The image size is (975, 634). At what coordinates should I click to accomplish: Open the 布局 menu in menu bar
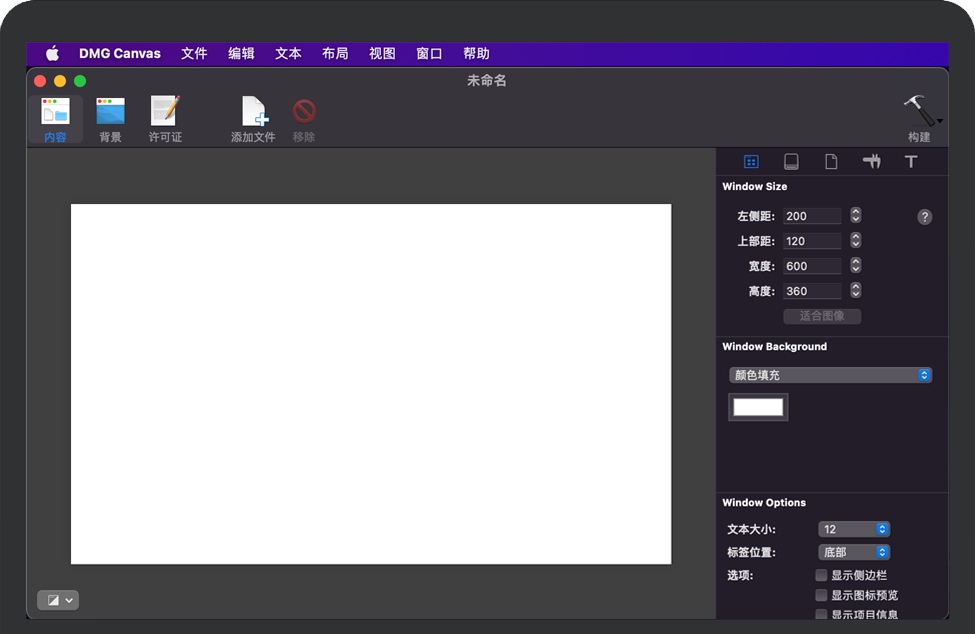point(335,54)
